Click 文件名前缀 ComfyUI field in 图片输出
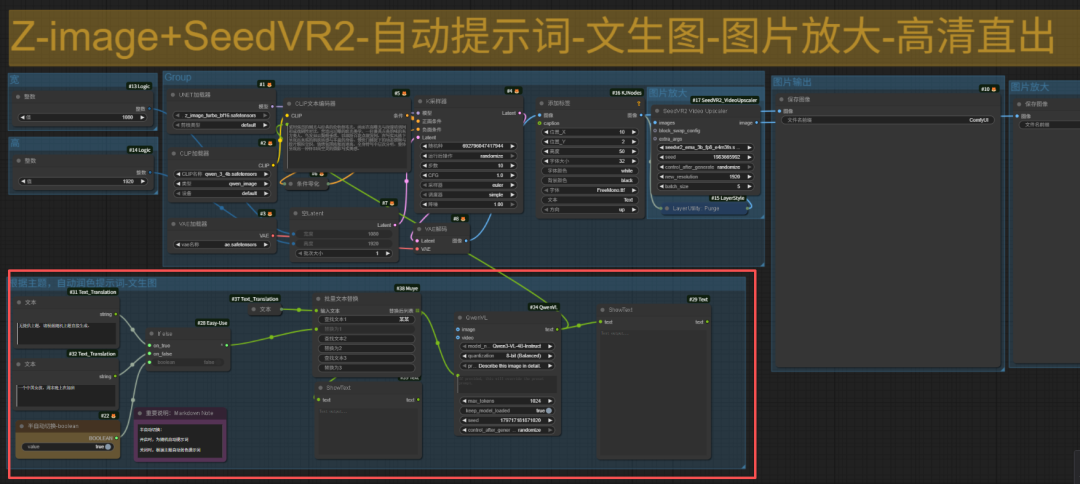 (889, 120)
